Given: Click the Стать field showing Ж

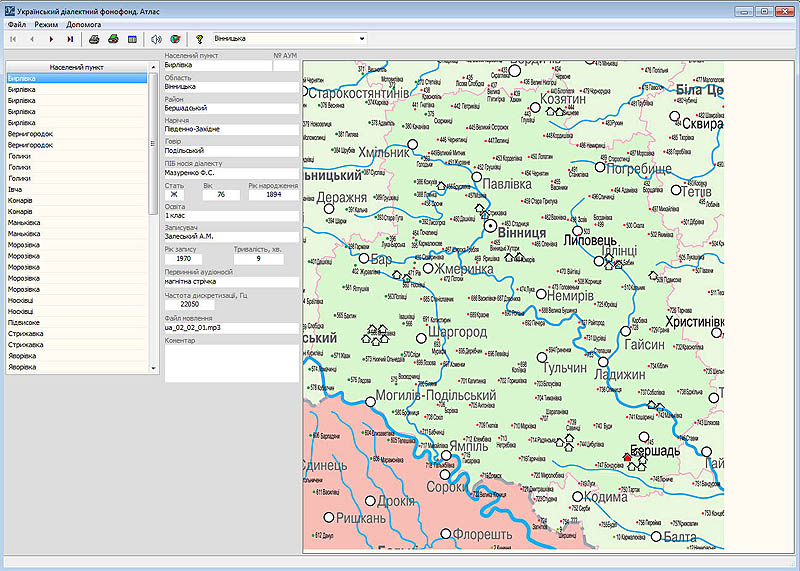Looking at the screenshot, I should (x=174, y=194).
